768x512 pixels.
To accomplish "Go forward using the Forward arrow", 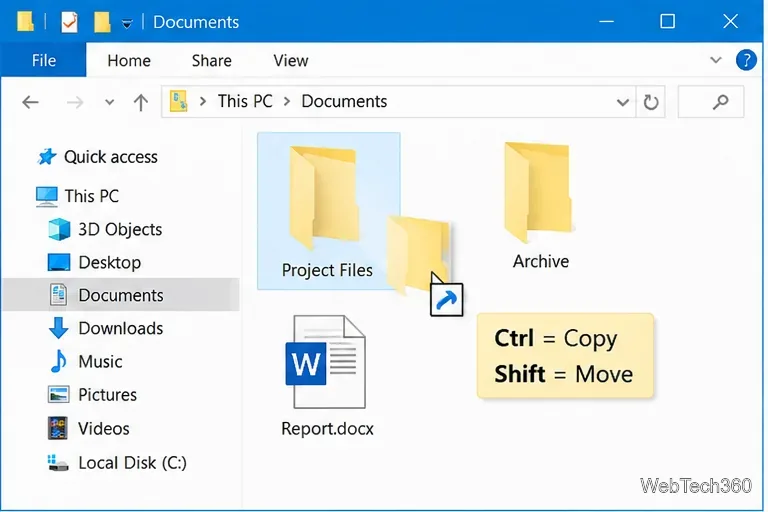I will [x=74, y=102].
